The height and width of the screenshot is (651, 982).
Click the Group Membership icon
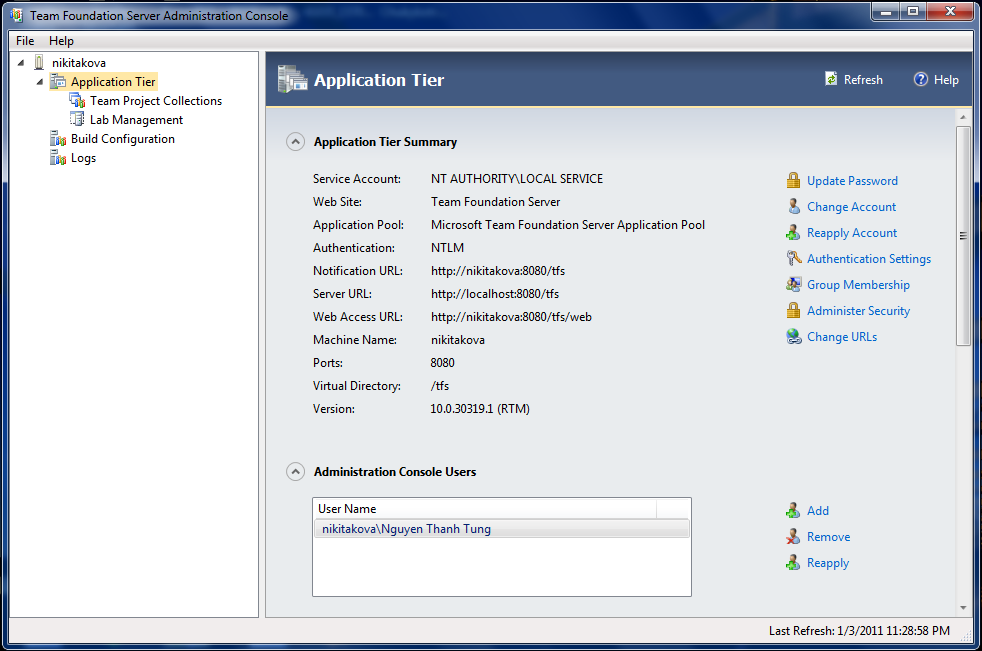[x=793, y=284]
